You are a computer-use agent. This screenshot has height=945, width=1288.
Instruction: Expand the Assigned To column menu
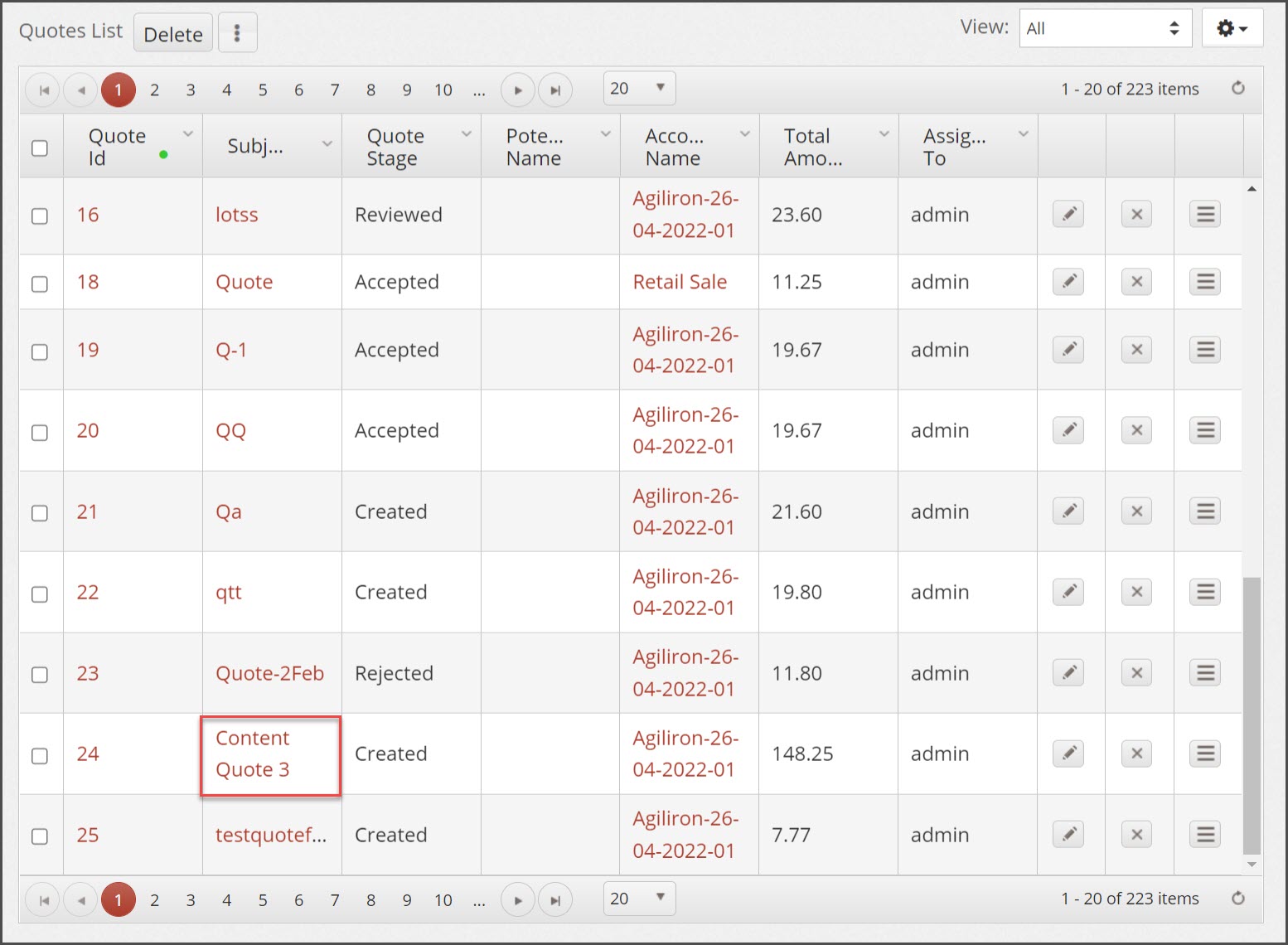click(x=1024, y=134)
